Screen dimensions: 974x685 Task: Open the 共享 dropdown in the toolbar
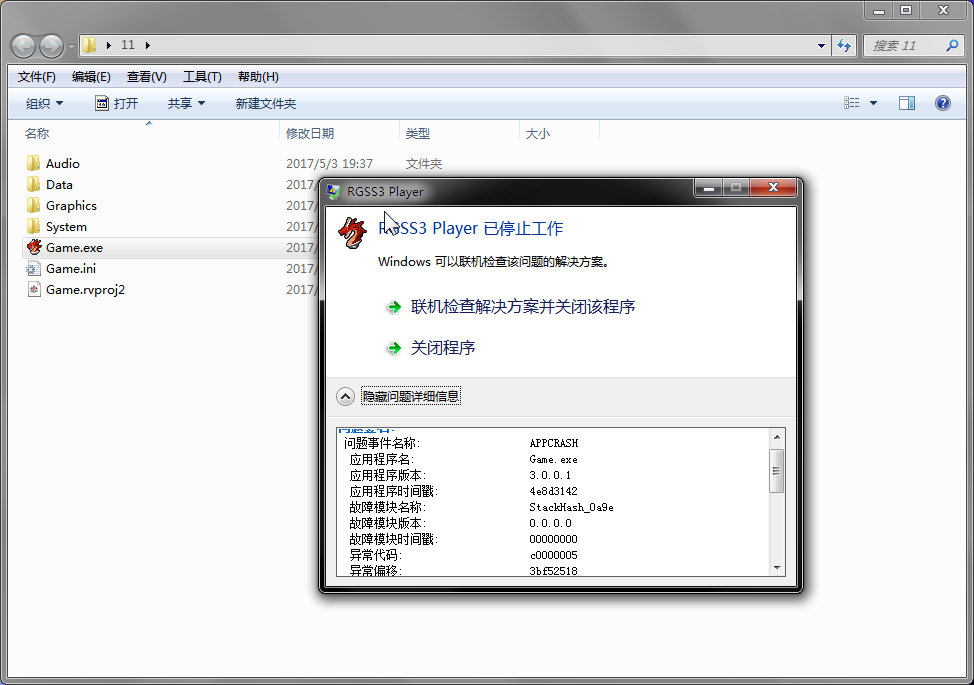pos(186,103)
